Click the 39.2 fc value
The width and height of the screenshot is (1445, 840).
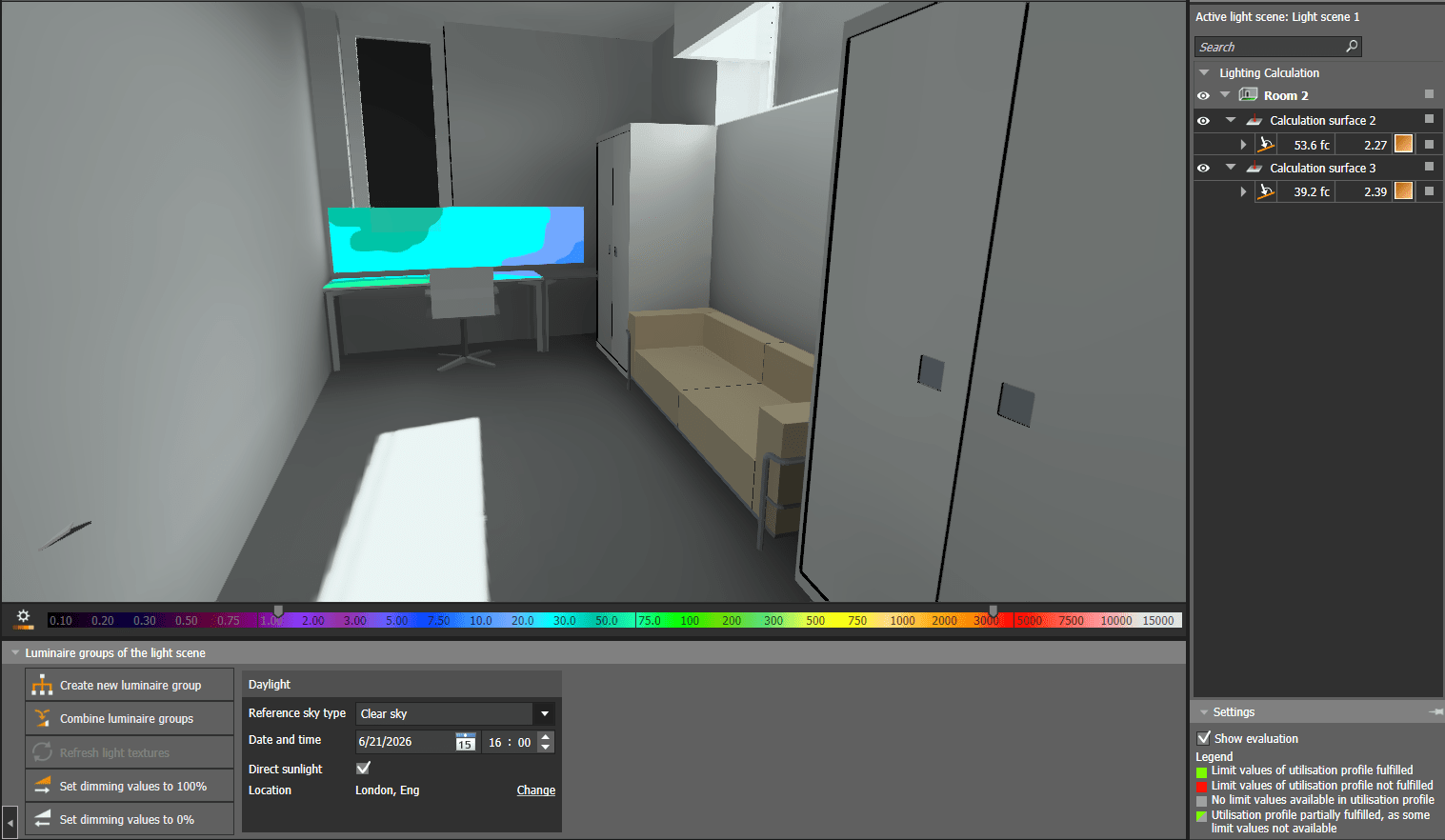[1312, 192]
